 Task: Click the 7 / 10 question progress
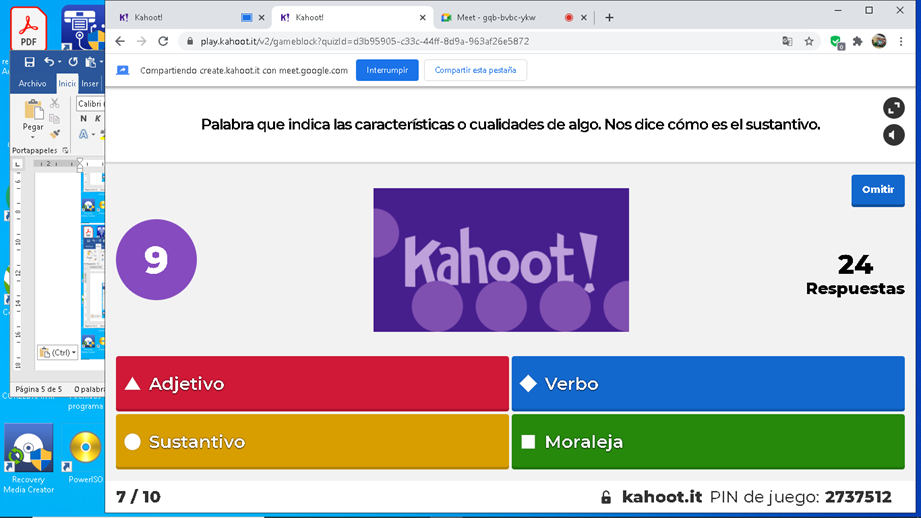click(138, 497)
